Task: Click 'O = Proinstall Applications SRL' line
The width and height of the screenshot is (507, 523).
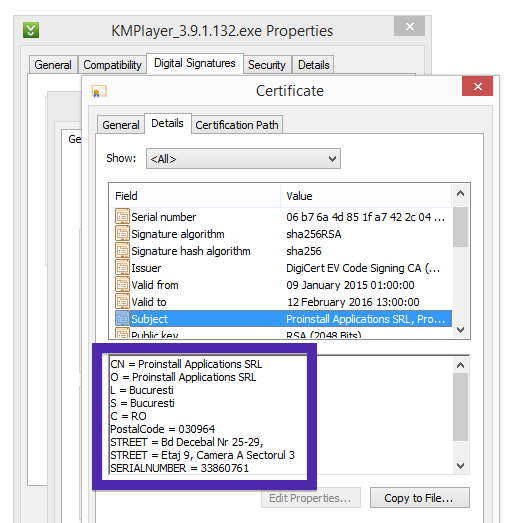Action: click(183, 377)
